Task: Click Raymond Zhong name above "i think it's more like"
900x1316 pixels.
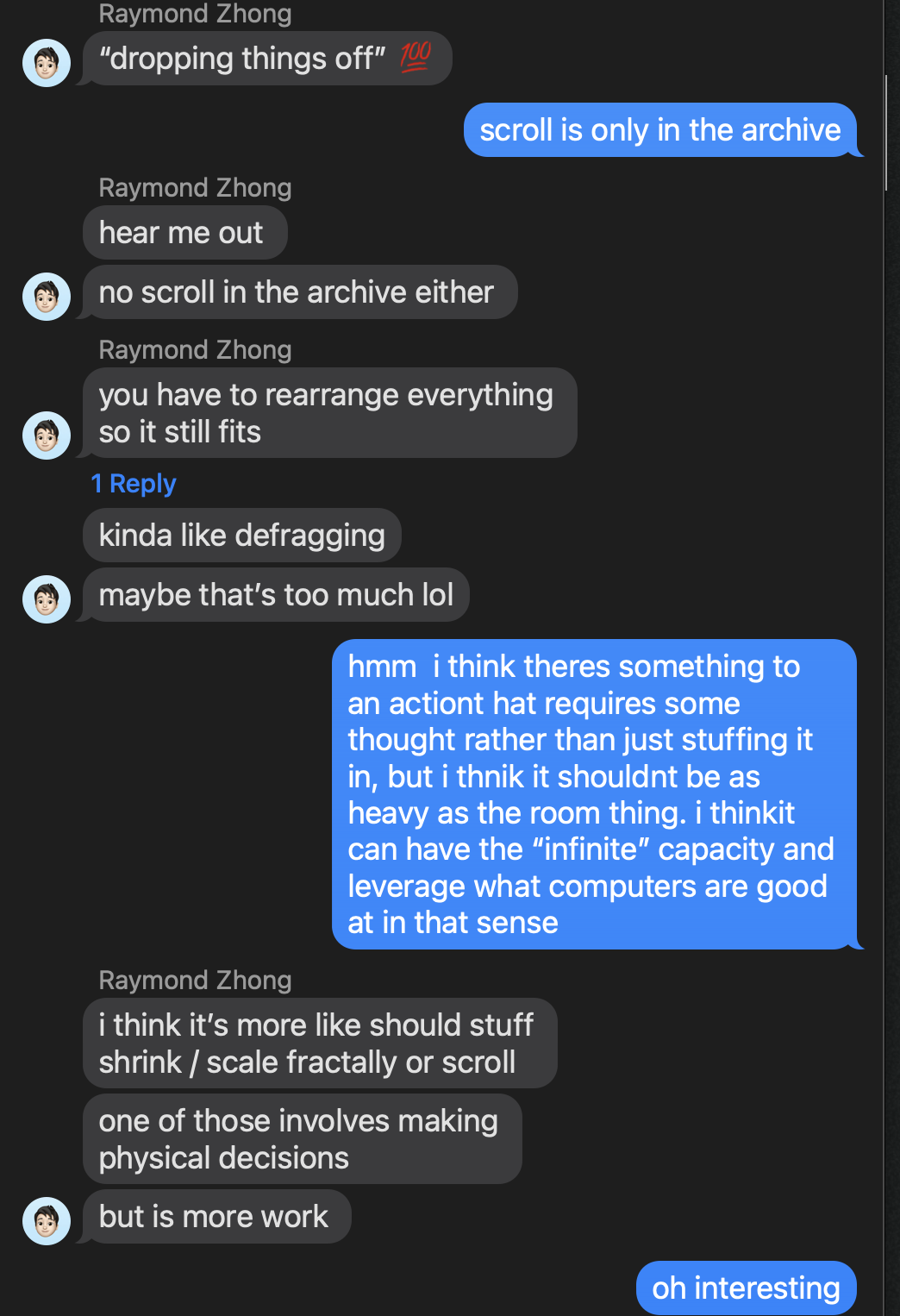Action: (195, 981)
